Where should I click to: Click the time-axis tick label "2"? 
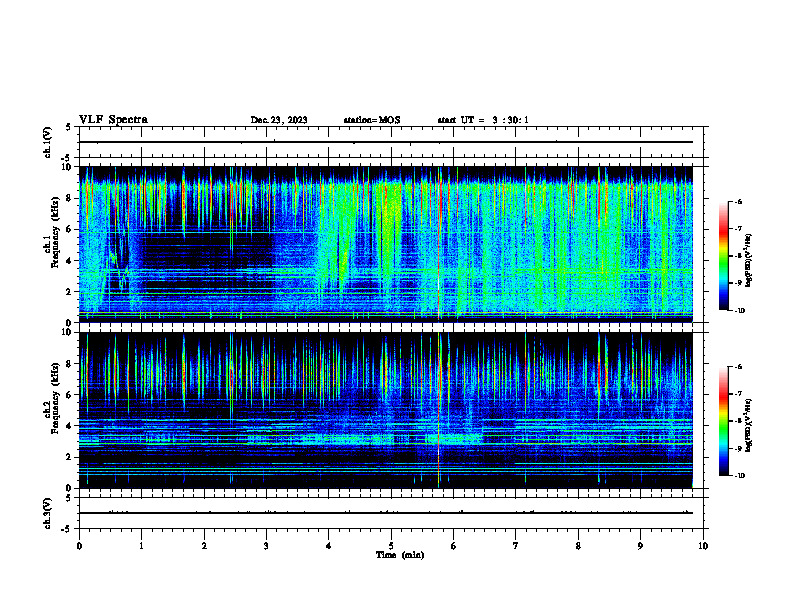click(x=204, y=546)
